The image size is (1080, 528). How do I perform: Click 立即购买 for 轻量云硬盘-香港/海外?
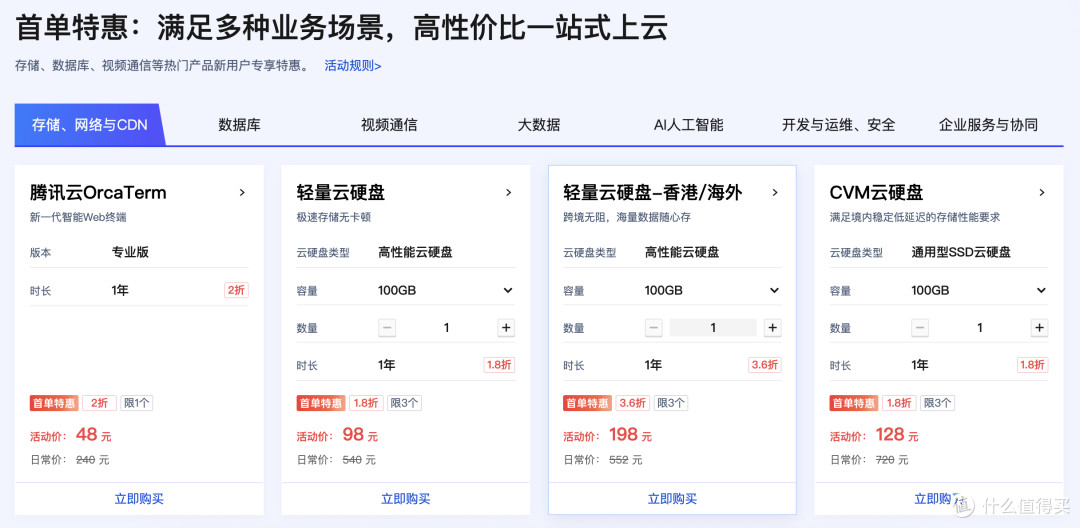(672, 499)
